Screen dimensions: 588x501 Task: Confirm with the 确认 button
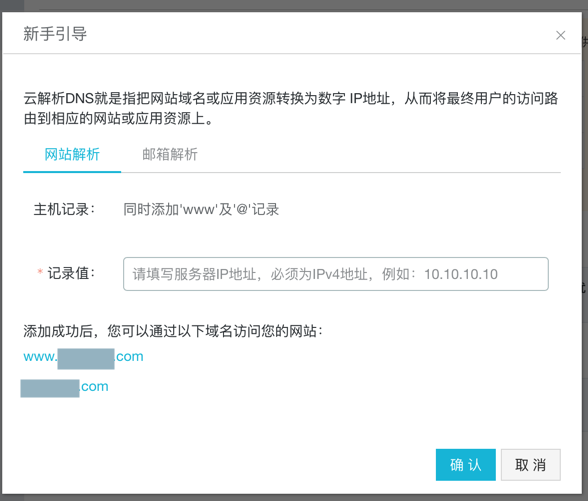tap(465, 465)
